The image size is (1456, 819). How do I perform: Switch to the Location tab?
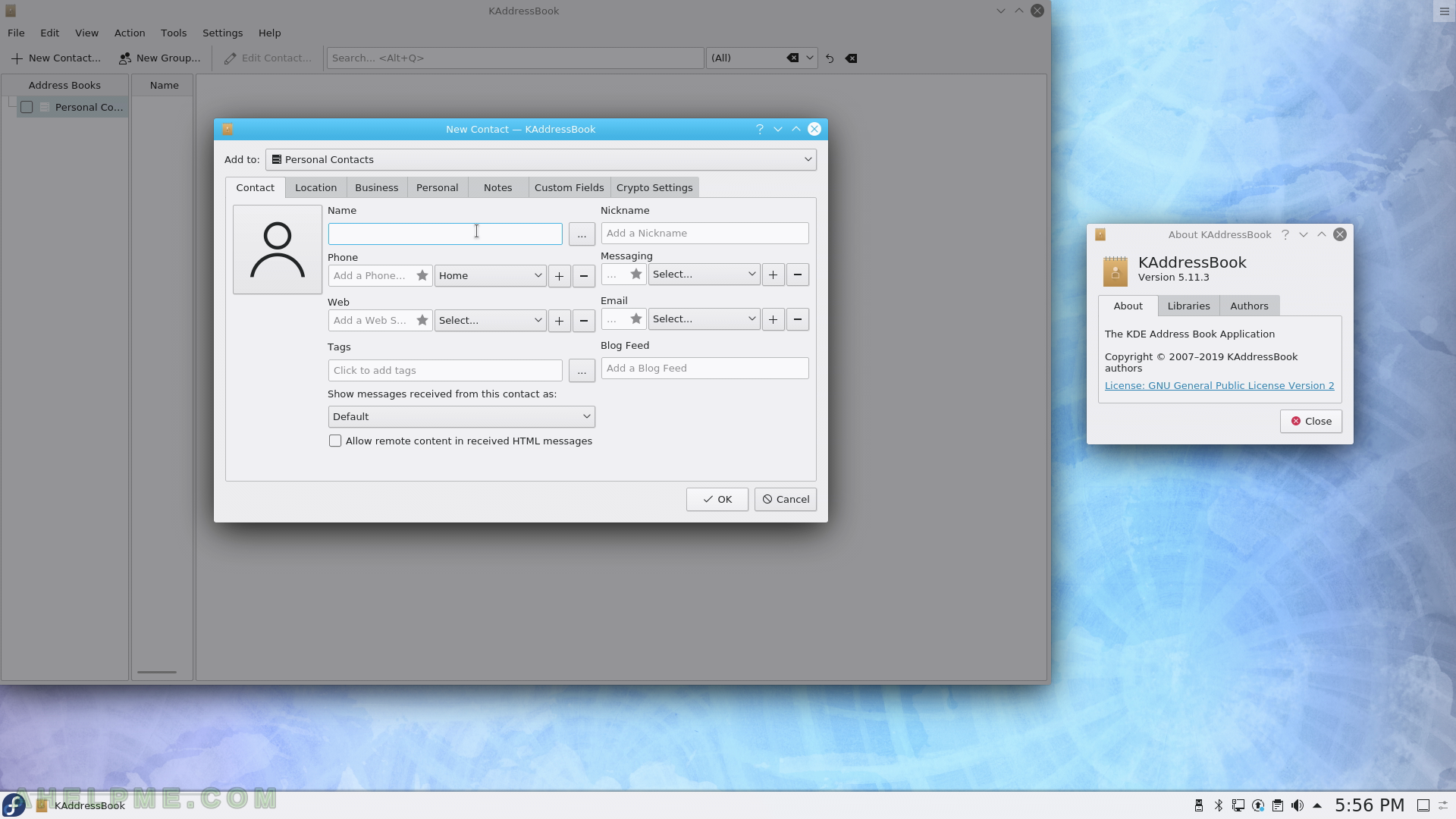coord(315,187)
